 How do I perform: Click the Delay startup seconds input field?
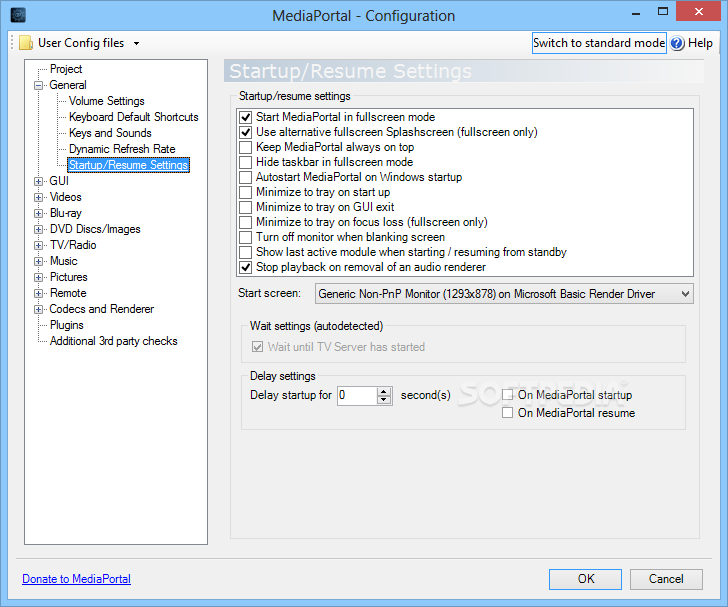357,395
